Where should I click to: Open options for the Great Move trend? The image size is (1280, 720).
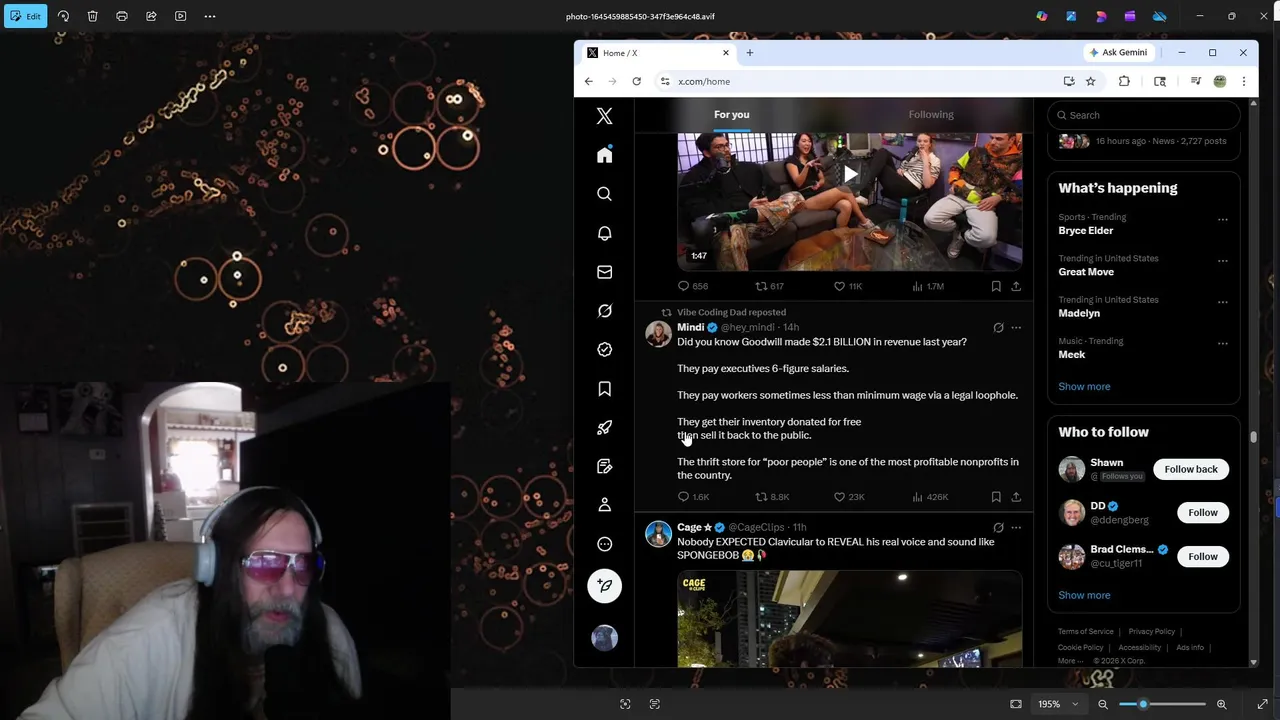point(1222,260)
